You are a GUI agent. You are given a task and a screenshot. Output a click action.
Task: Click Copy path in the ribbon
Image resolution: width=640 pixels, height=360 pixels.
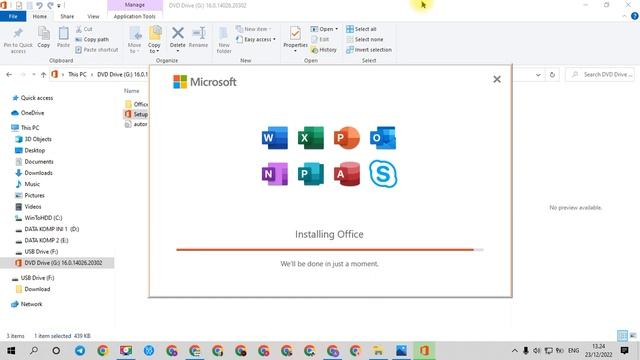(92, 39)
